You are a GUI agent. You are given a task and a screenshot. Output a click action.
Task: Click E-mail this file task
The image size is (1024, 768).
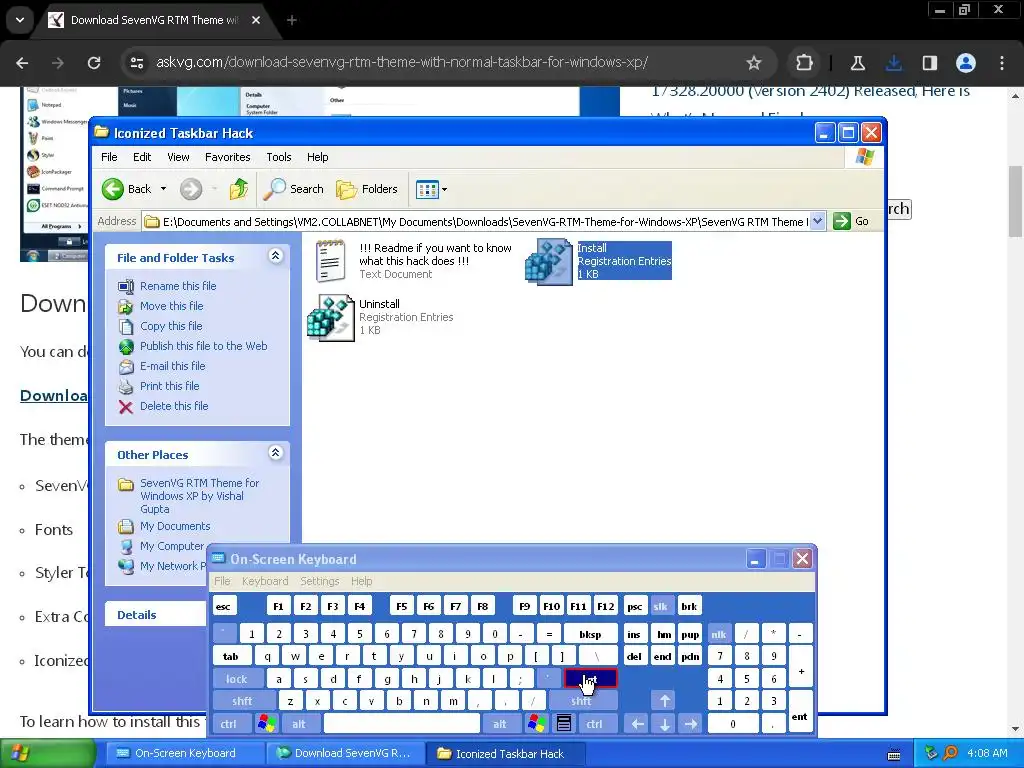tap(172, 366)
